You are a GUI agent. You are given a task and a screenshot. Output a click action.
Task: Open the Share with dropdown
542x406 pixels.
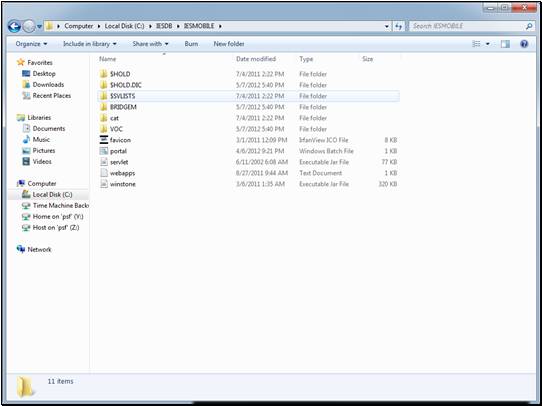pyautogui.click(x=150, y=44)
